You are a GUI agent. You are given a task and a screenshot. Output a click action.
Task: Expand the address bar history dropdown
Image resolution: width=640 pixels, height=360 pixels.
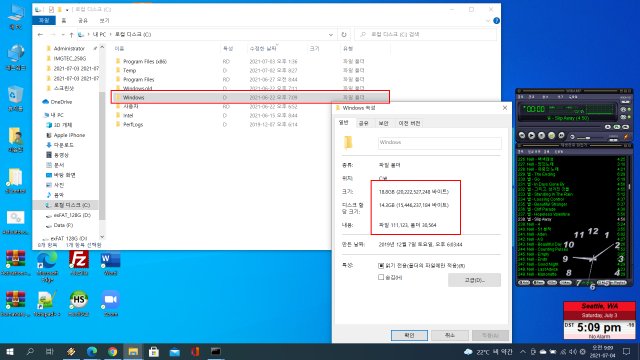coord(331,35)
